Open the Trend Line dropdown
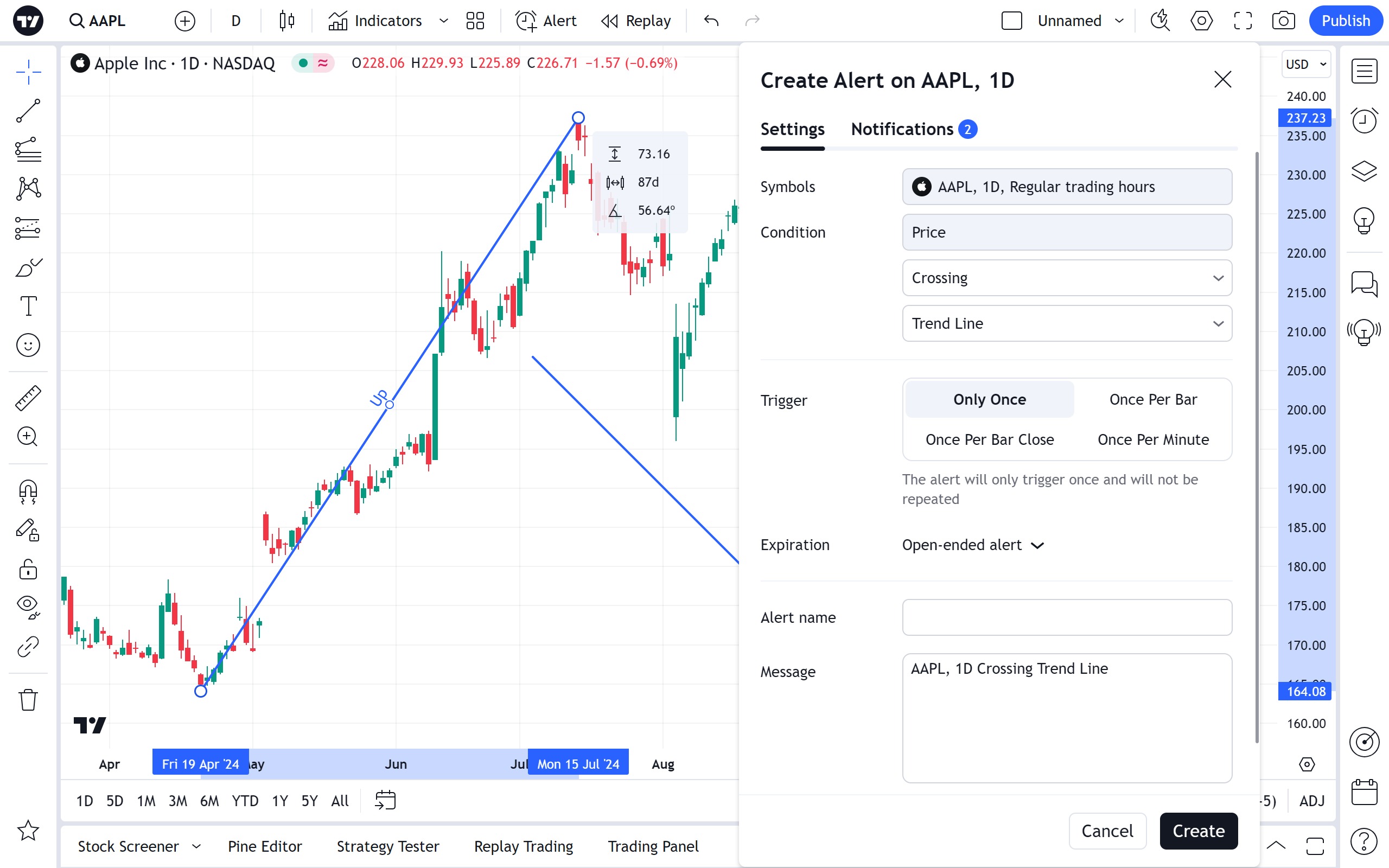1389x868 pixels. (1067, 324)
